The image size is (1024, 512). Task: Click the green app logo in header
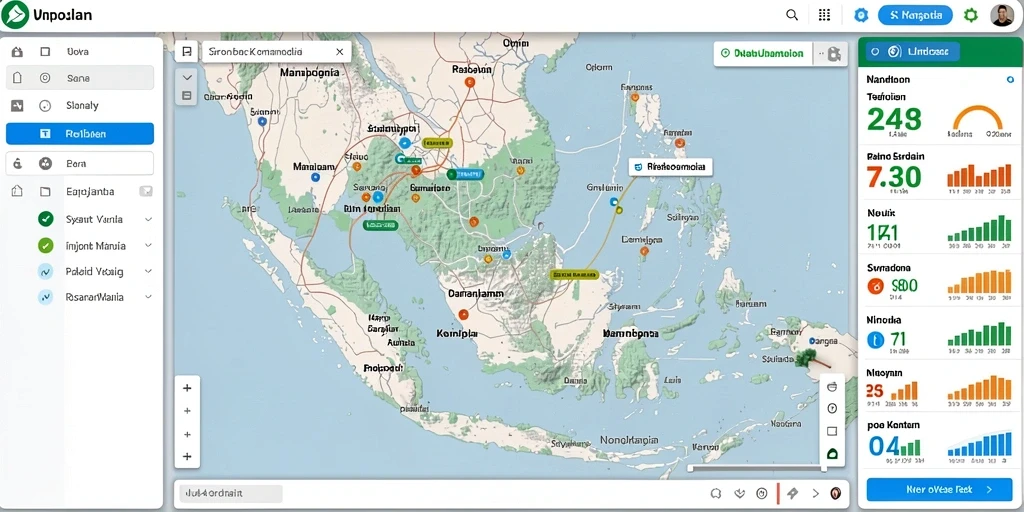[x=14, y=14]
